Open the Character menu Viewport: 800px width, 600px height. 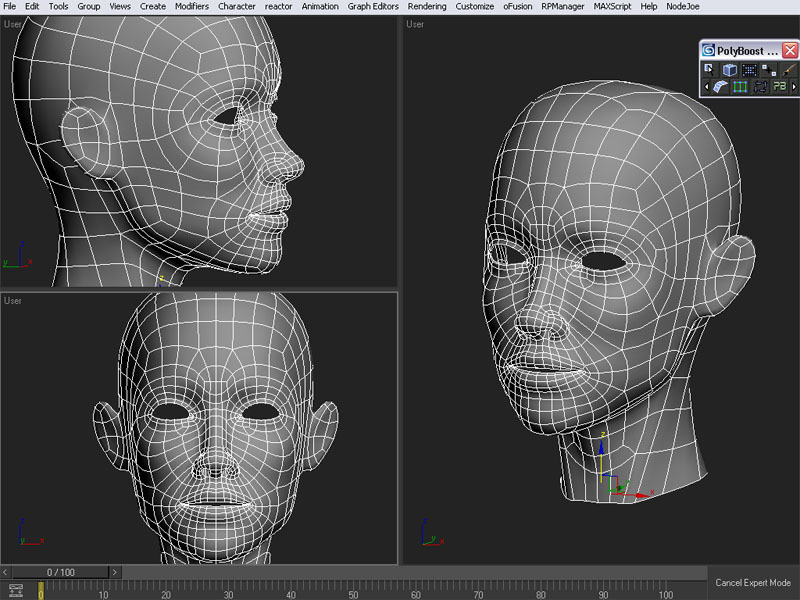click(237, 7)
